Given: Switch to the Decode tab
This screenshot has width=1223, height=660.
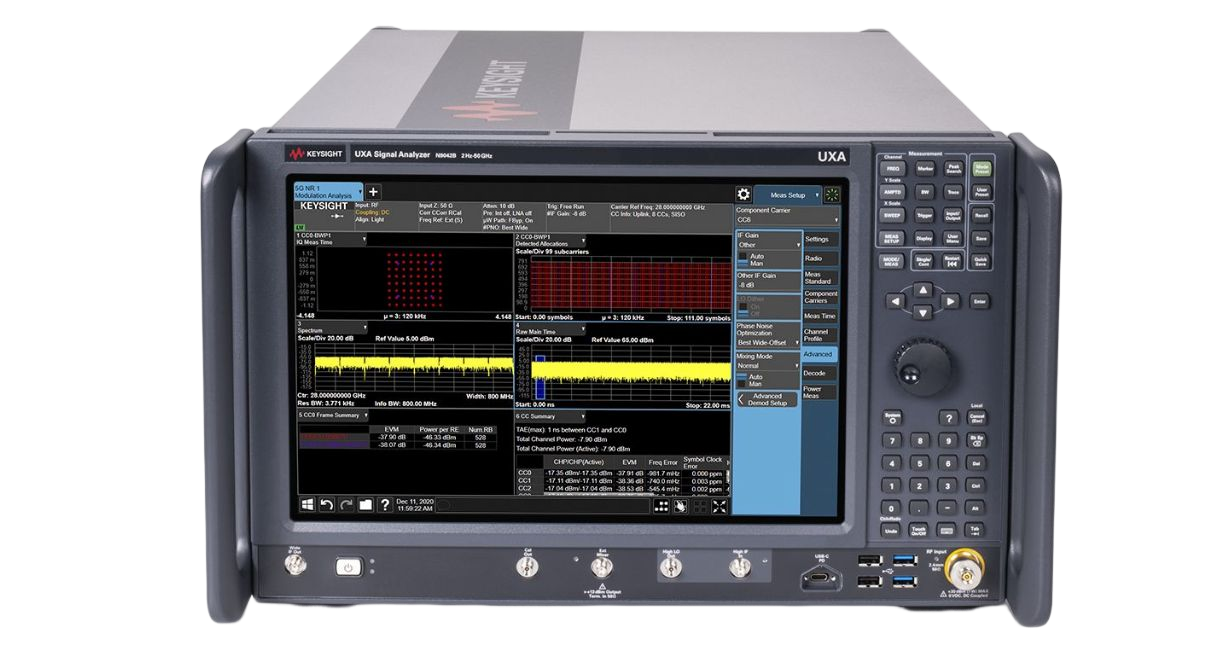Looking at the screenshot, I should click(x=815, y=373).
